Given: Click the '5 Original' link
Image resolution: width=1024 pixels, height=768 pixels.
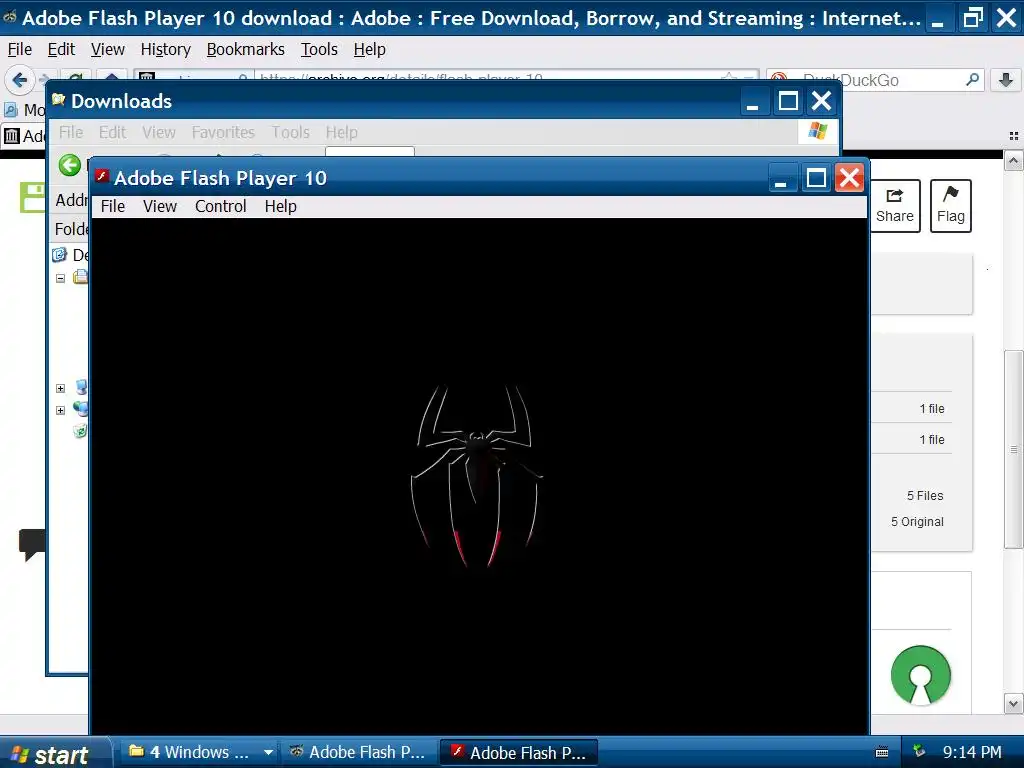Looking at the screenshot, I should coord(917,522).
